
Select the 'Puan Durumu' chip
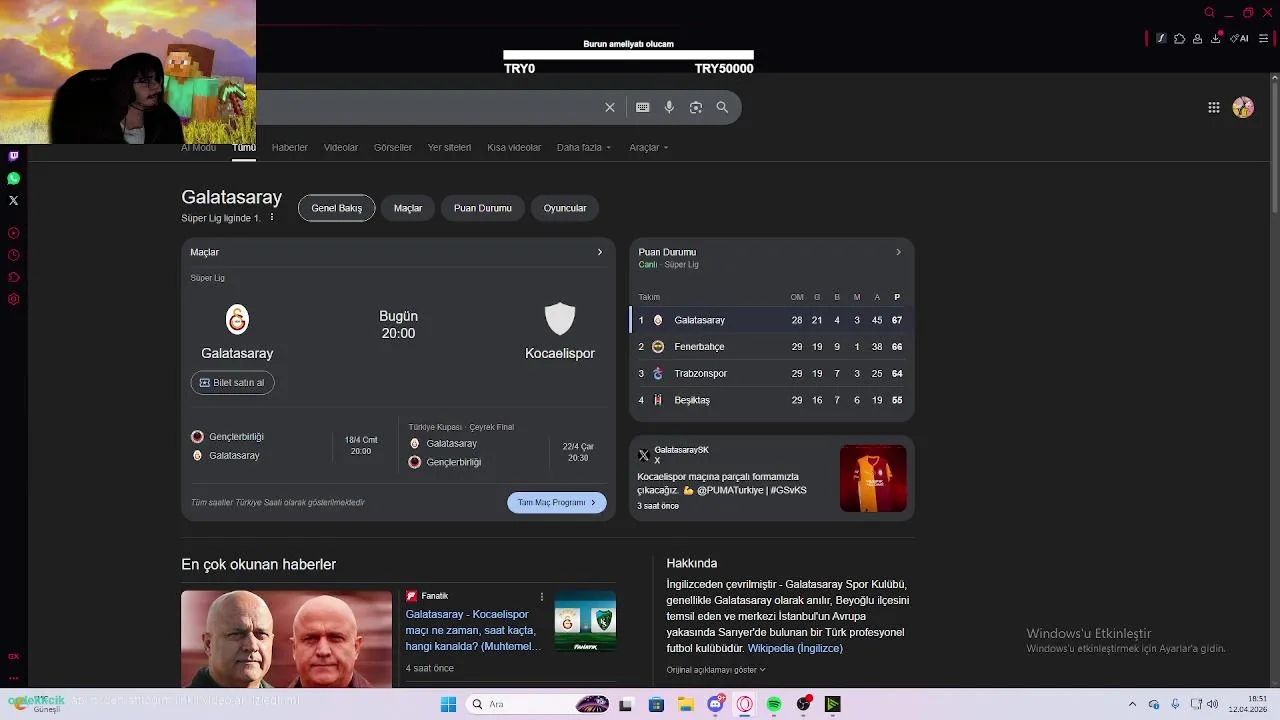[x=483, y=208]
